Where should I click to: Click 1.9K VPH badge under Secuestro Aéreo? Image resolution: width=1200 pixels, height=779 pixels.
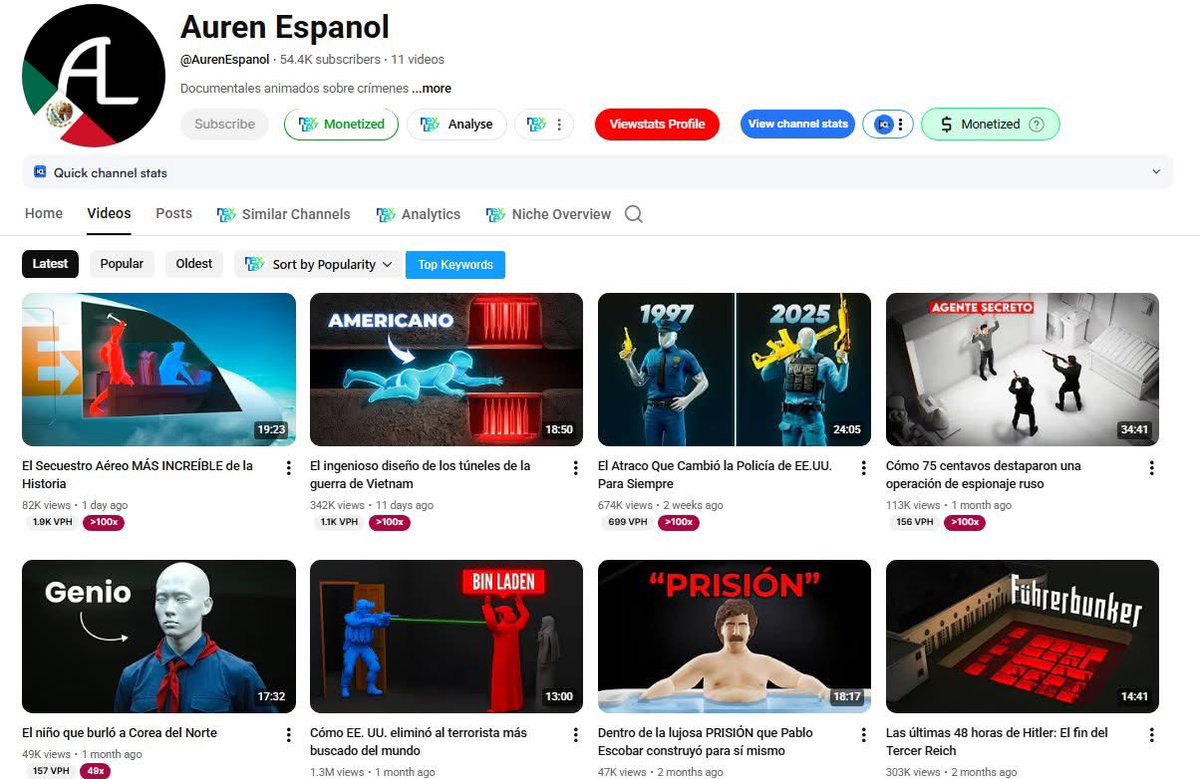(53, 522)
